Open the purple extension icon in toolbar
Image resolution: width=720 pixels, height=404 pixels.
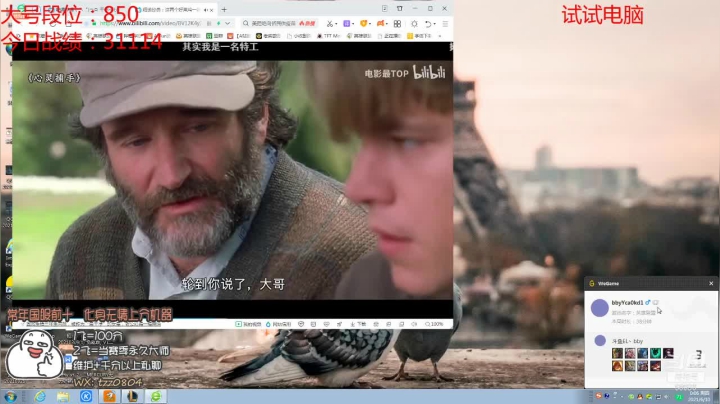pos(347,23)
